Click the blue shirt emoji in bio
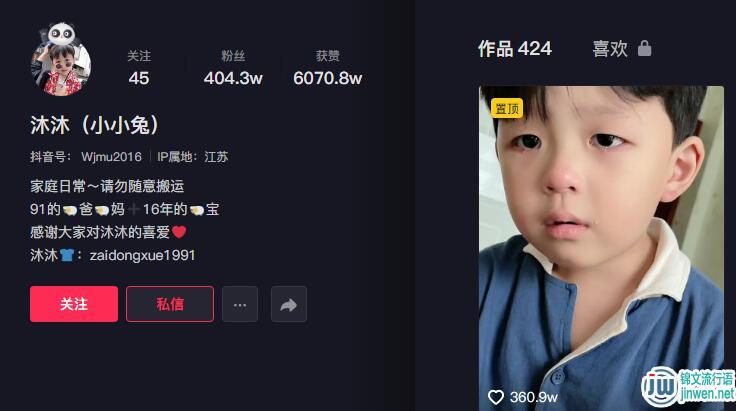736x411 pixels. (x=67, y=255)
